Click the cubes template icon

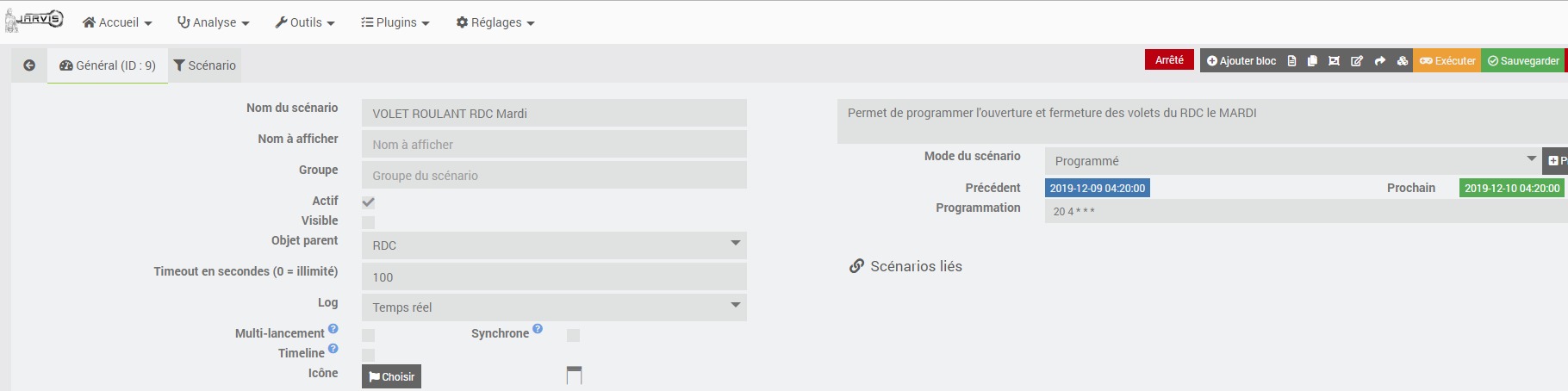point(1403,61)
